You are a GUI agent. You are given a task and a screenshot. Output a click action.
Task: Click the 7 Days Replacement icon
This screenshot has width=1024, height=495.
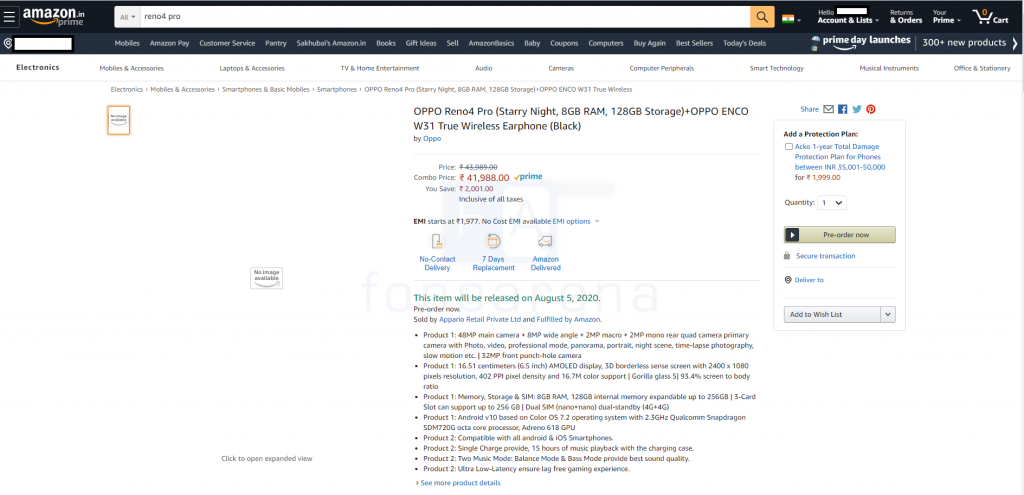point(493,241)
